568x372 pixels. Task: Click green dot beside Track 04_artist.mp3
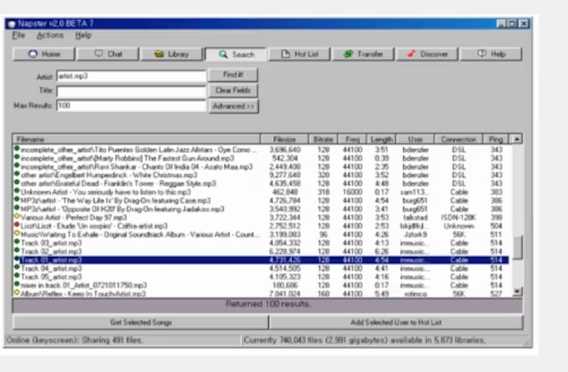[17, 267]
